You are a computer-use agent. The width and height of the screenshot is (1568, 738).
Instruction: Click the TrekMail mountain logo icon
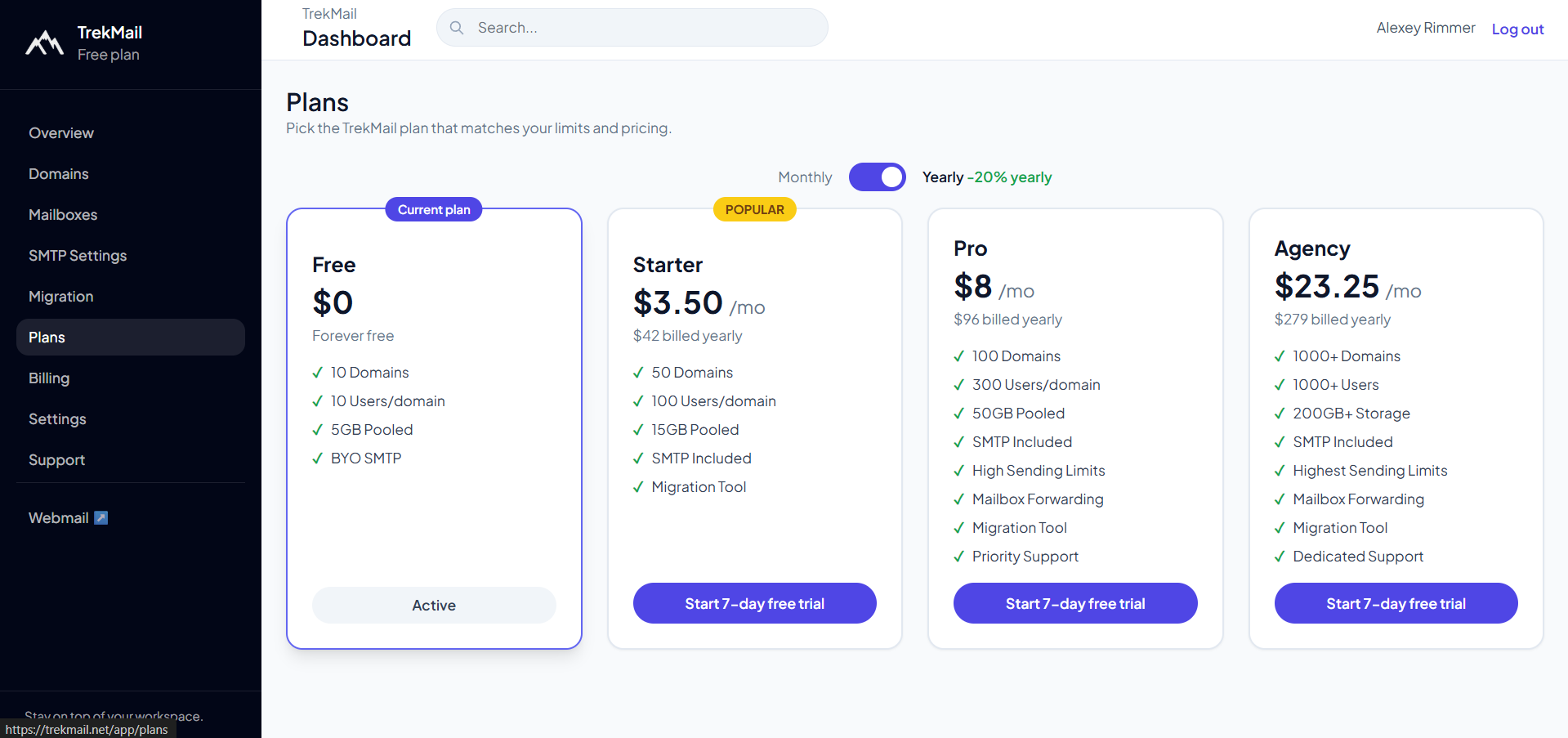coord(45,42)
